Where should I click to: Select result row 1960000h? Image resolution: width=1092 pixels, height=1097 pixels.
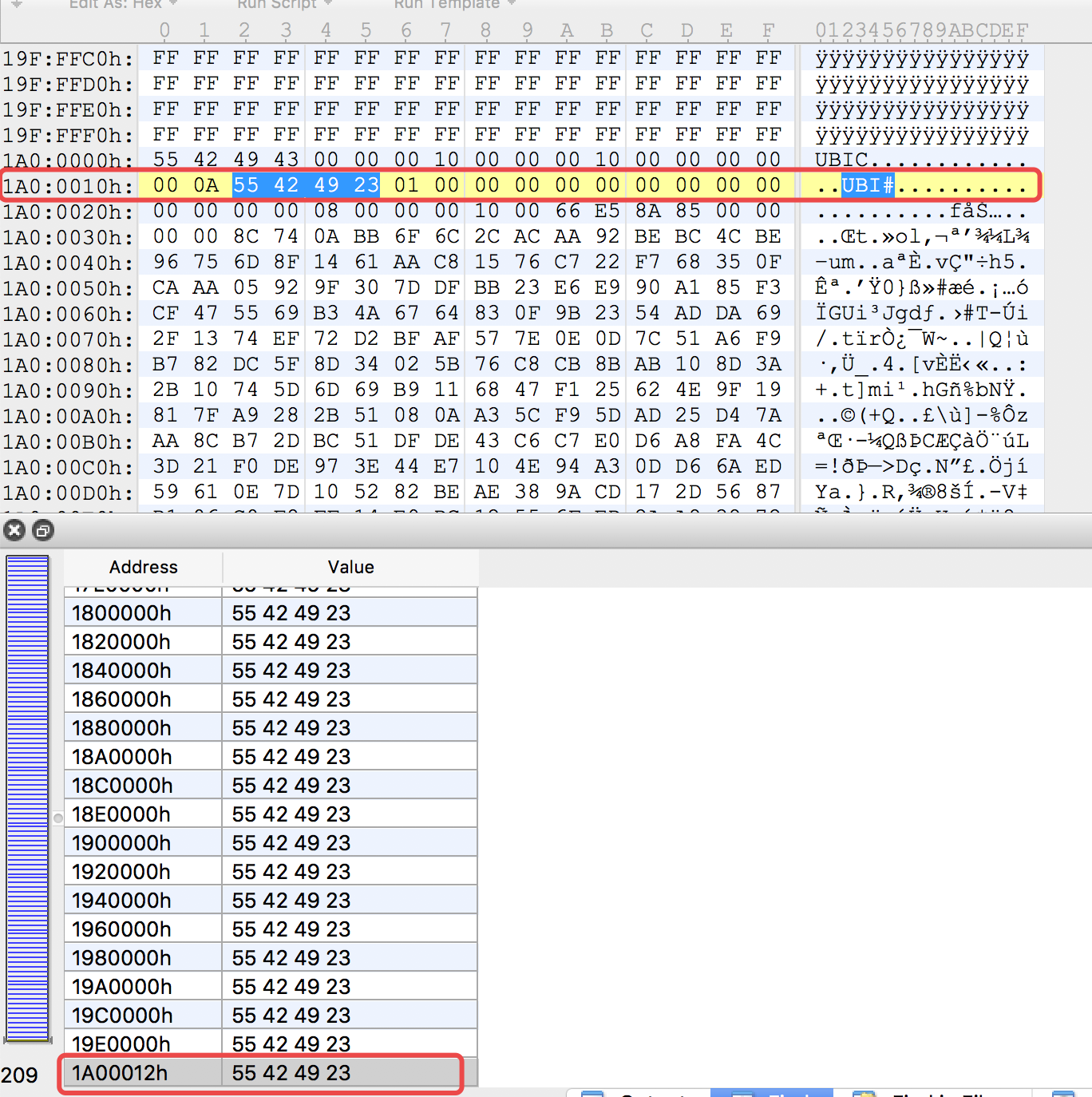(271, 929)
